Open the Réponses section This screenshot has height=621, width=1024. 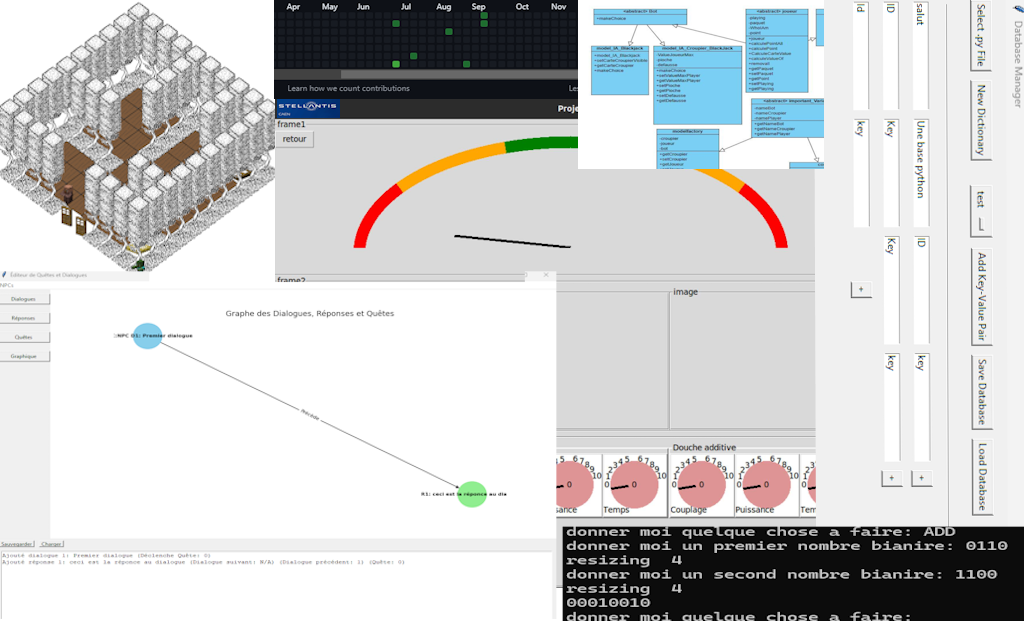coord(24,318)
